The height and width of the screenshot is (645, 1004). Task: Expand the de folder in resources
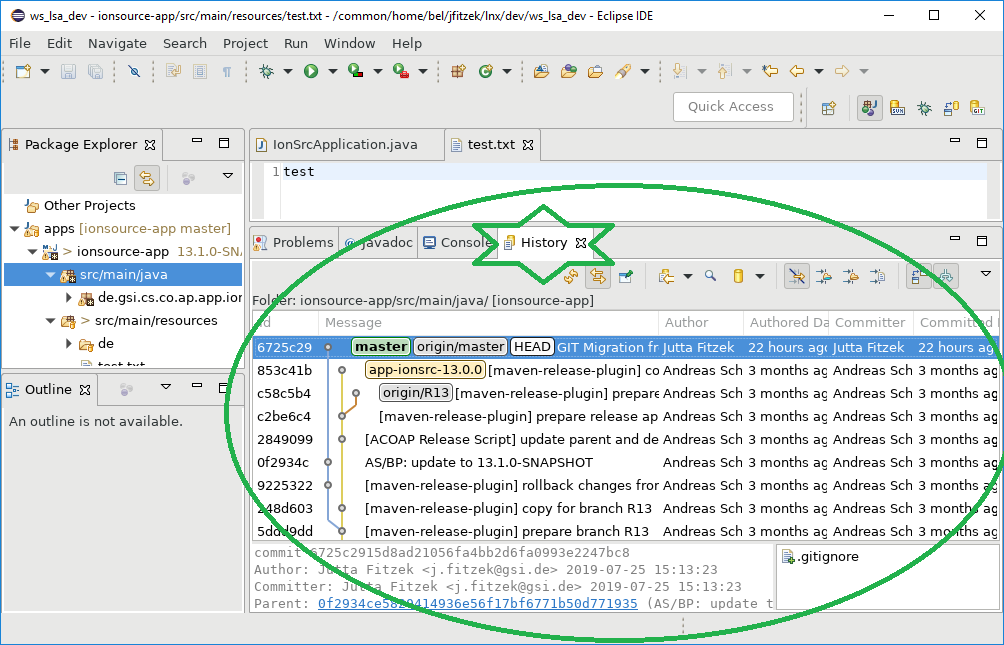click(69, 344)
